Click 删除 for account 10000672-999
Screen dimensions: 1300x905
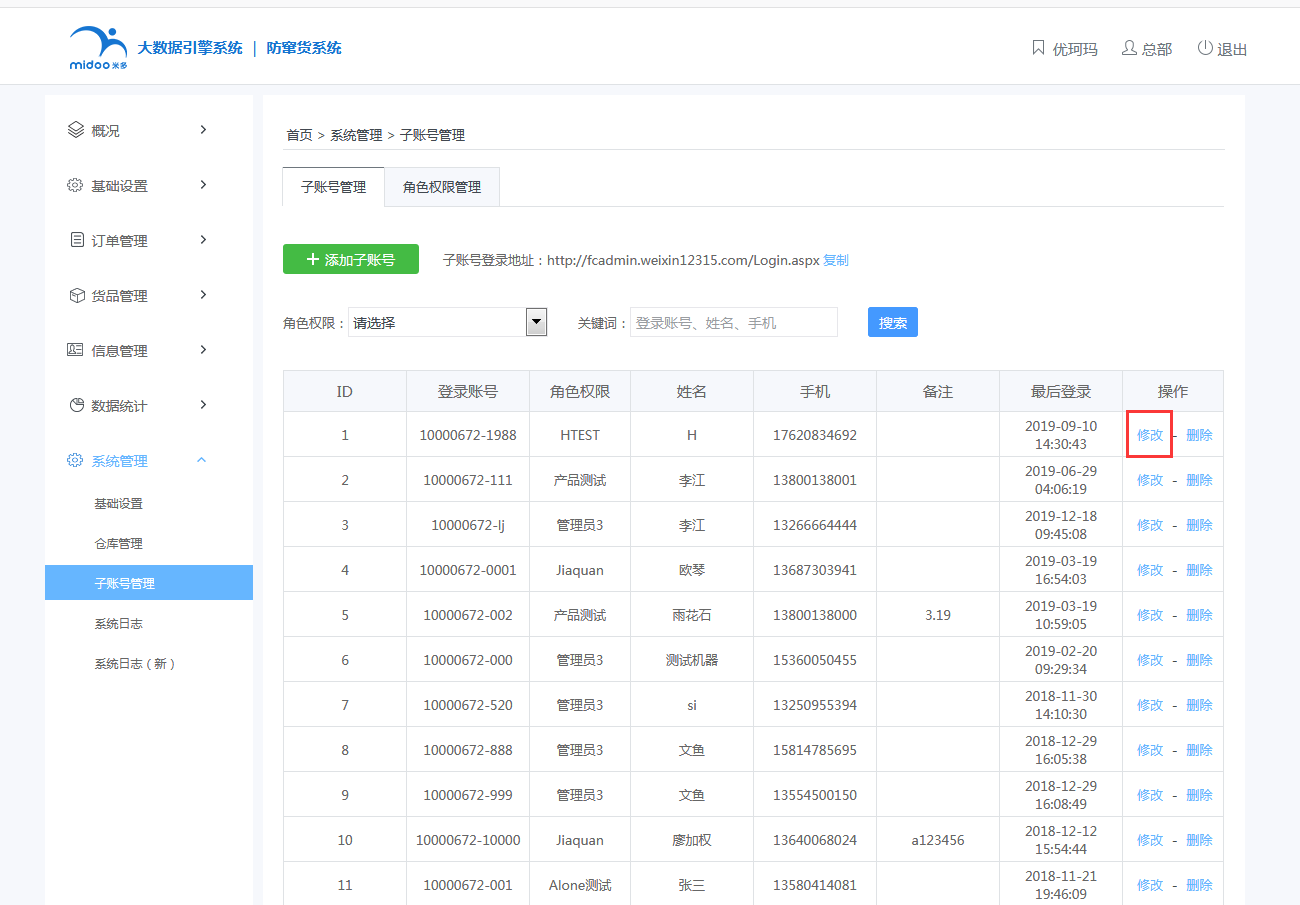tap(1199, 795)
